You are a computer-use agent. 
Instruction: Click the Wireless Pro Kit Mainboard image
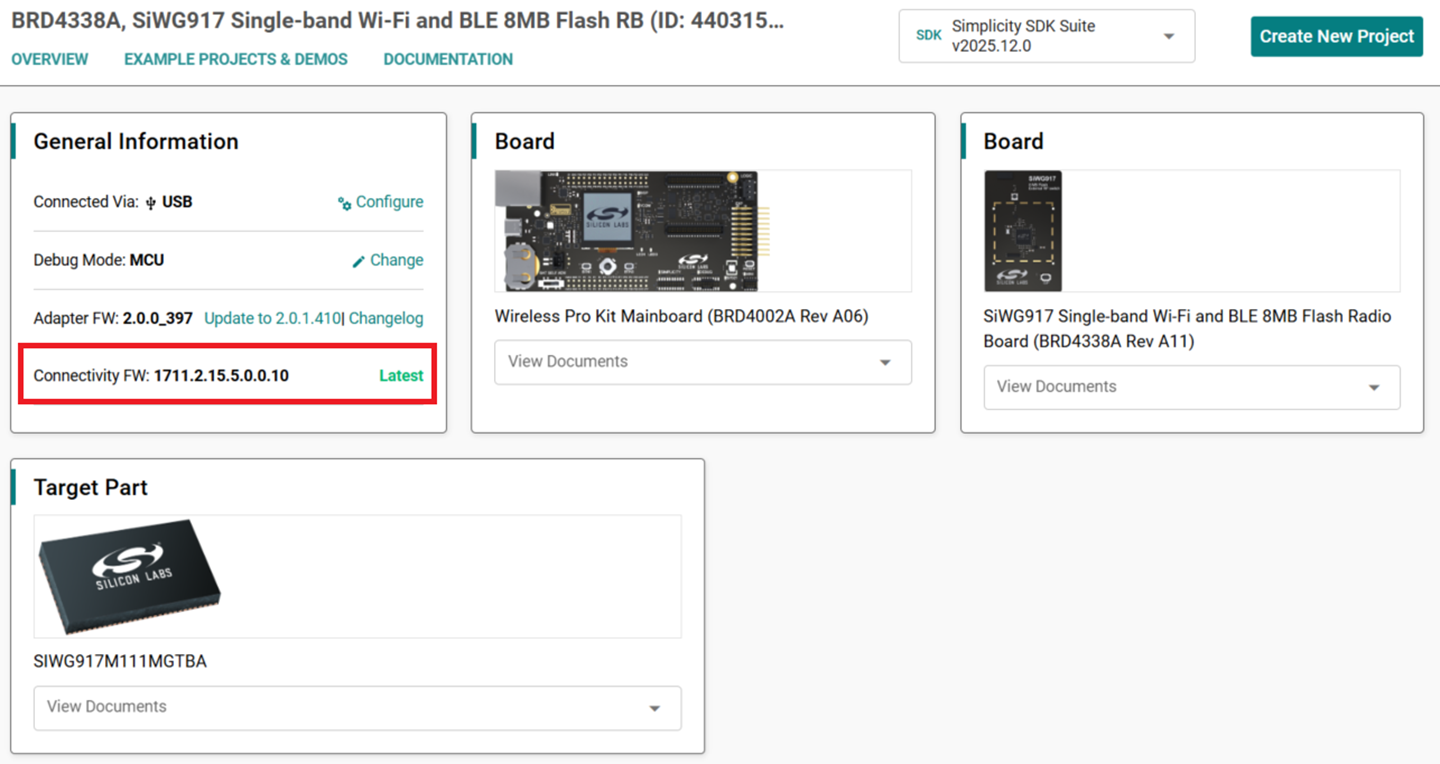tap(626, 231)
